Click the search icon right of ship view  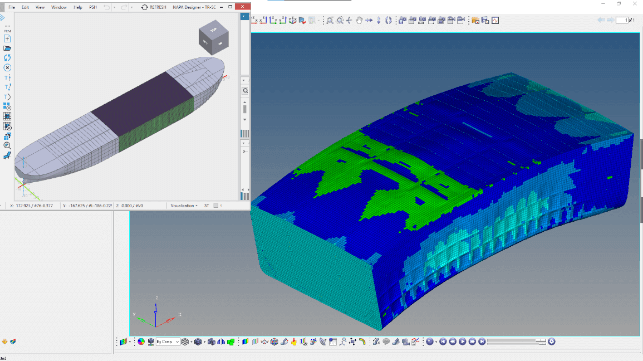pos(245,91)
